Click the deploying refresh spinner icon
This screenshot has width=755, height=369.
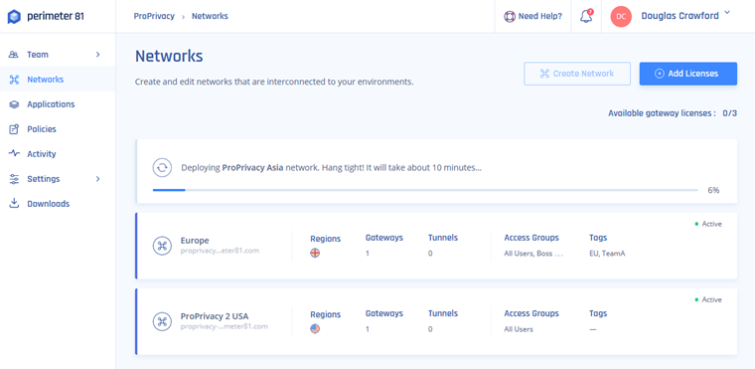(x=162, y=168)
